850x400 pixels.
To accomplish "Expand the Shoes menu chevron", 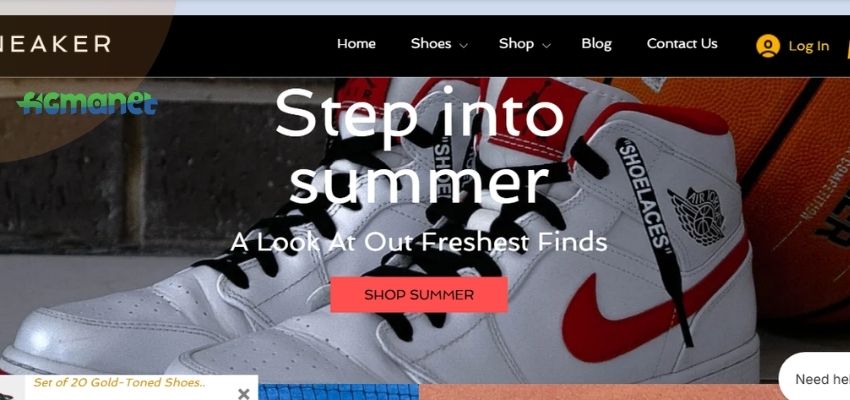I will coord(464,46).
